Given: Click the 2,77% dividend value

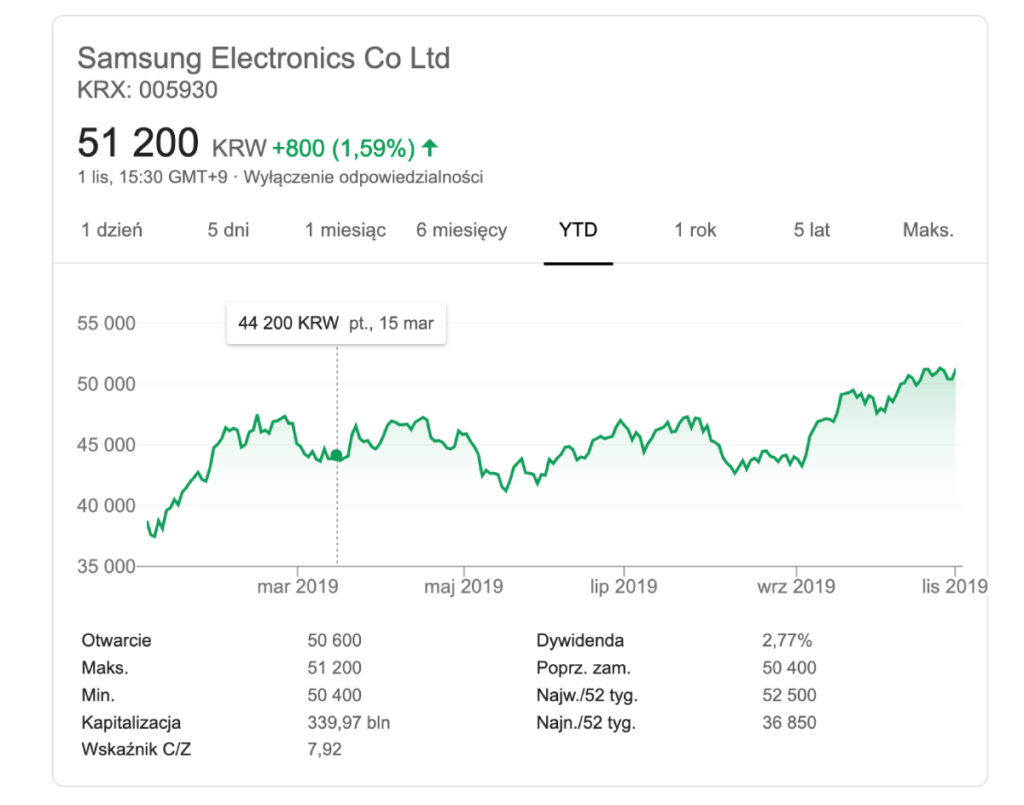Looking at the screenshot, I should click(x=787, y=640).
